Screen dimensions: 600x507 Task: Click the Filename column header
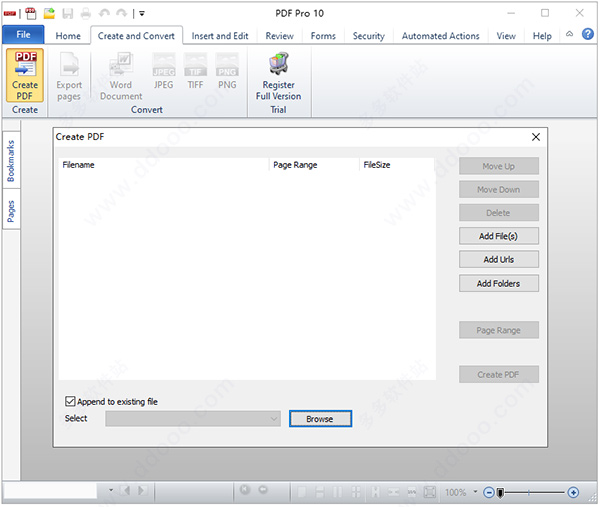click(x=164, y=165)
